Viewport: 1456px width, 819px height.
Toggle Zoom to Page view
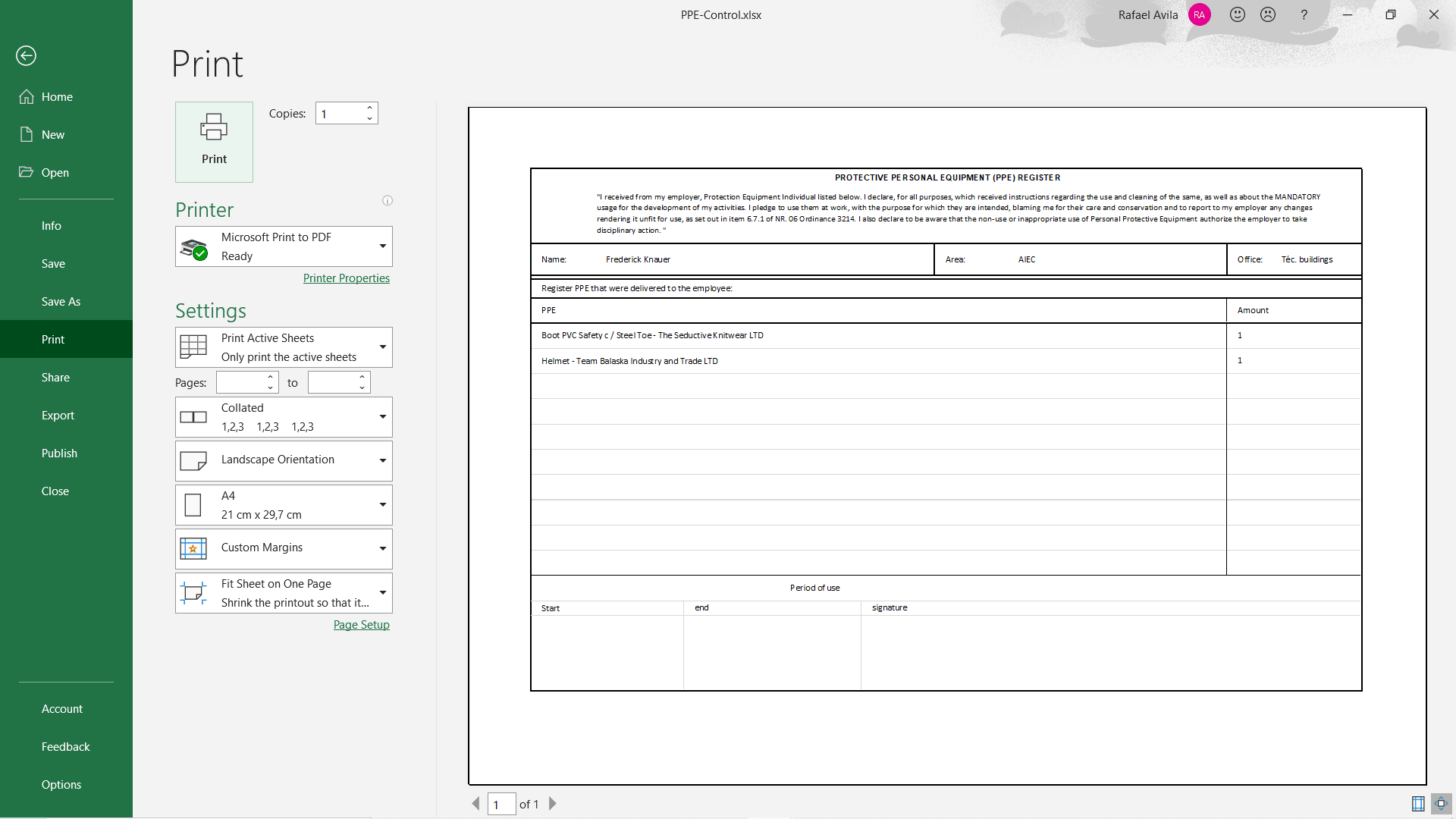click(1440, 804)
